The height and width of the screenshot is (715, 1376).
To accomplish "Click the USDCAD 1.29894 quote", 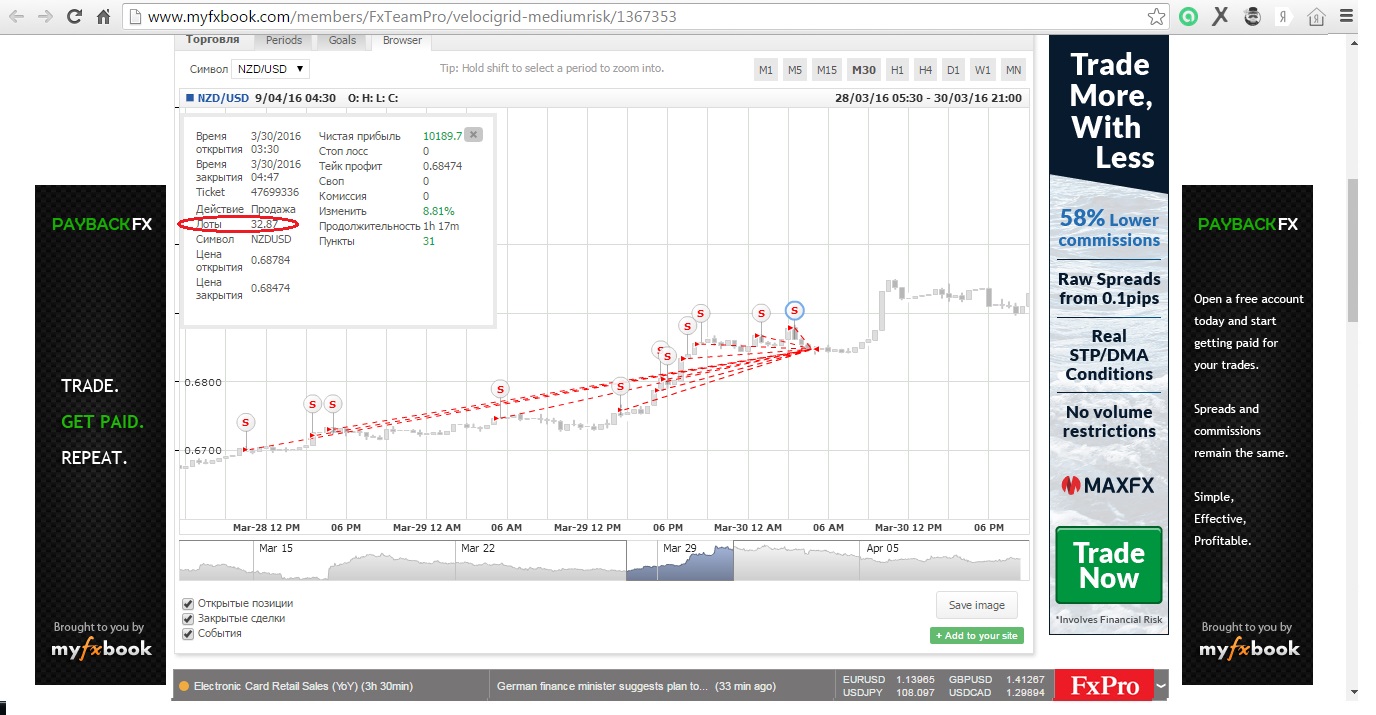I will coord(995,692).
